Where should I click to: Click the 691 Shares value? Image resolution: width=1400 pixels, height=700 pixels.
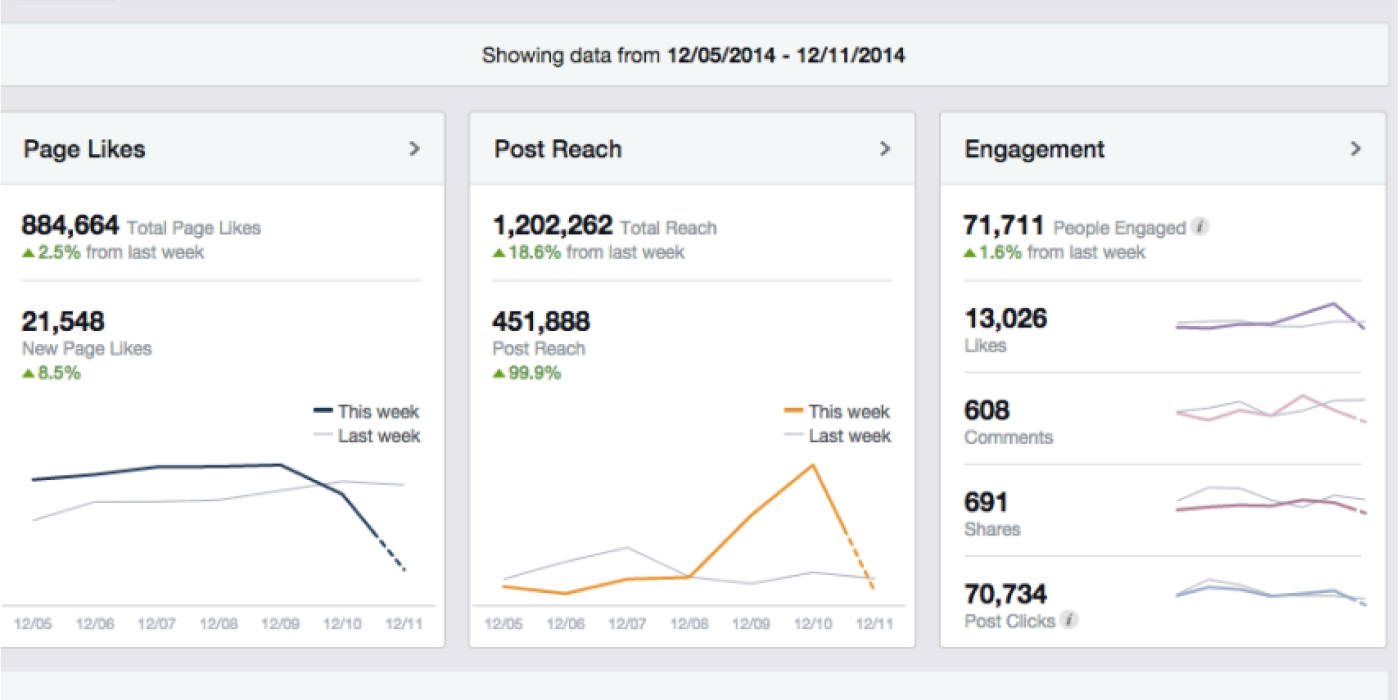coord(986,502)
